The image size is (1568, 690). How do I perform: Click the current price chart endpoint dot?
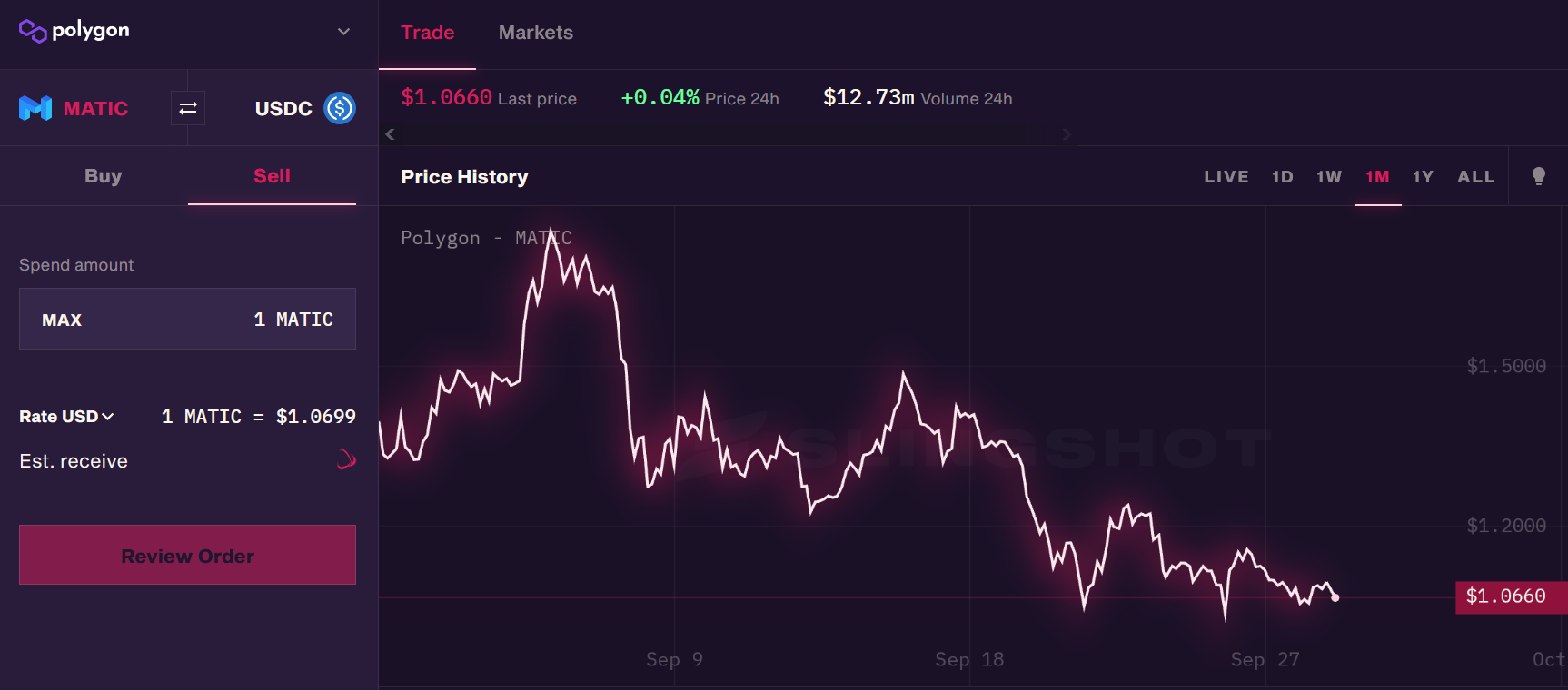1335,597
